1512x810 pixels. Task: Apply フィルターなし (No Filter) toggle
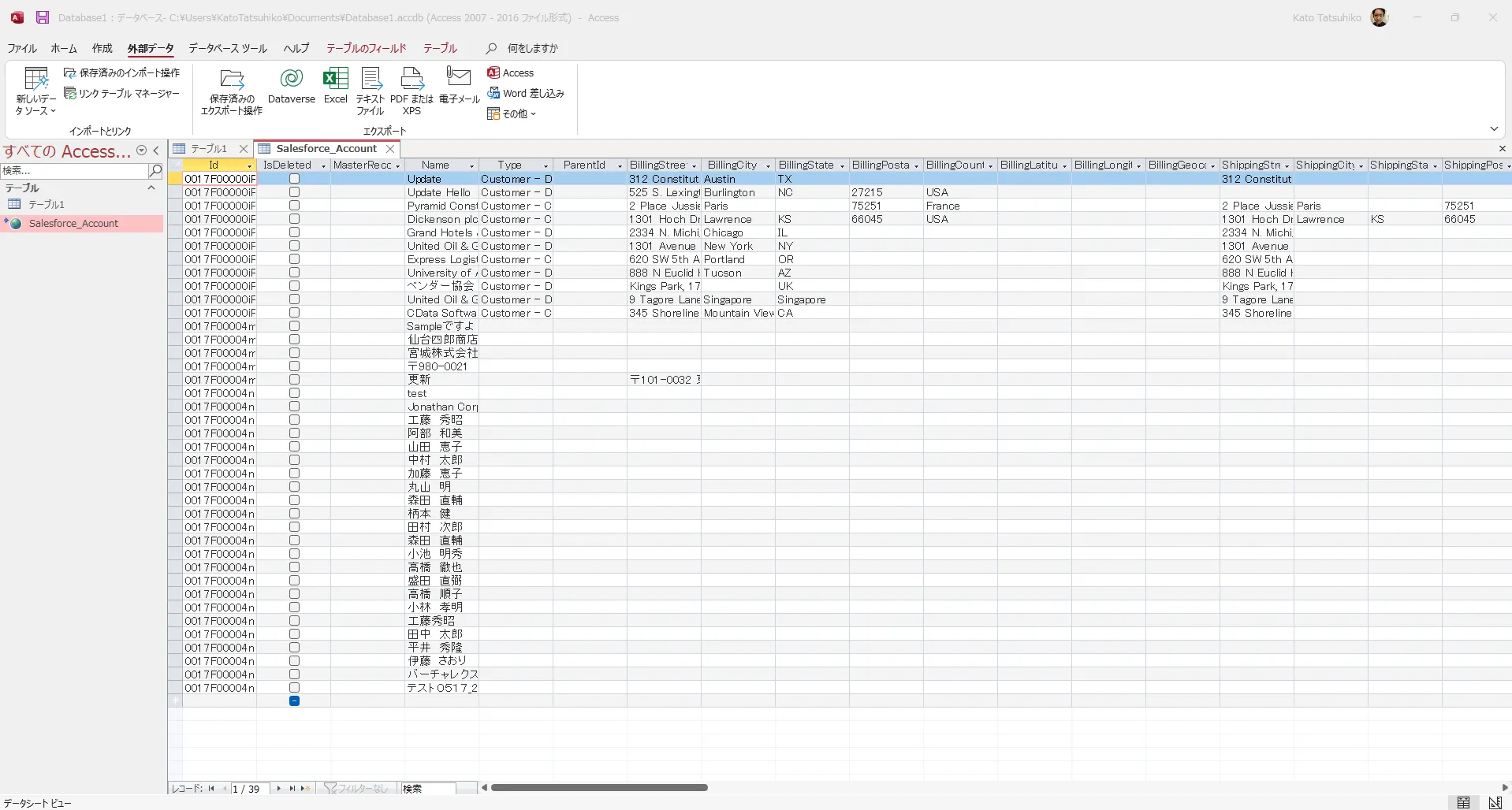click(x=357, y=788)
